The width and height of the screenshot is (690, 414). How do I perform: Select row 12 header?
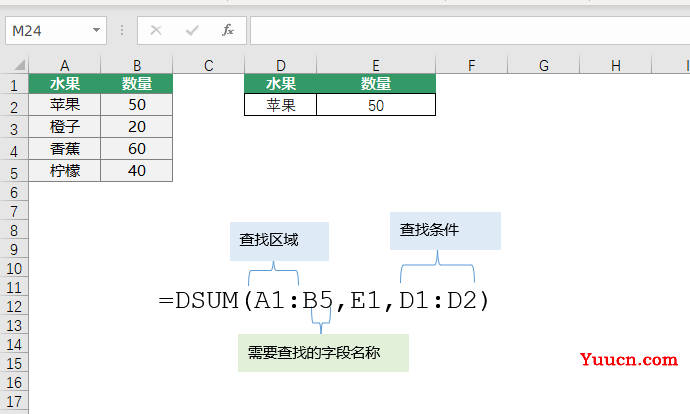pos(14,306)
